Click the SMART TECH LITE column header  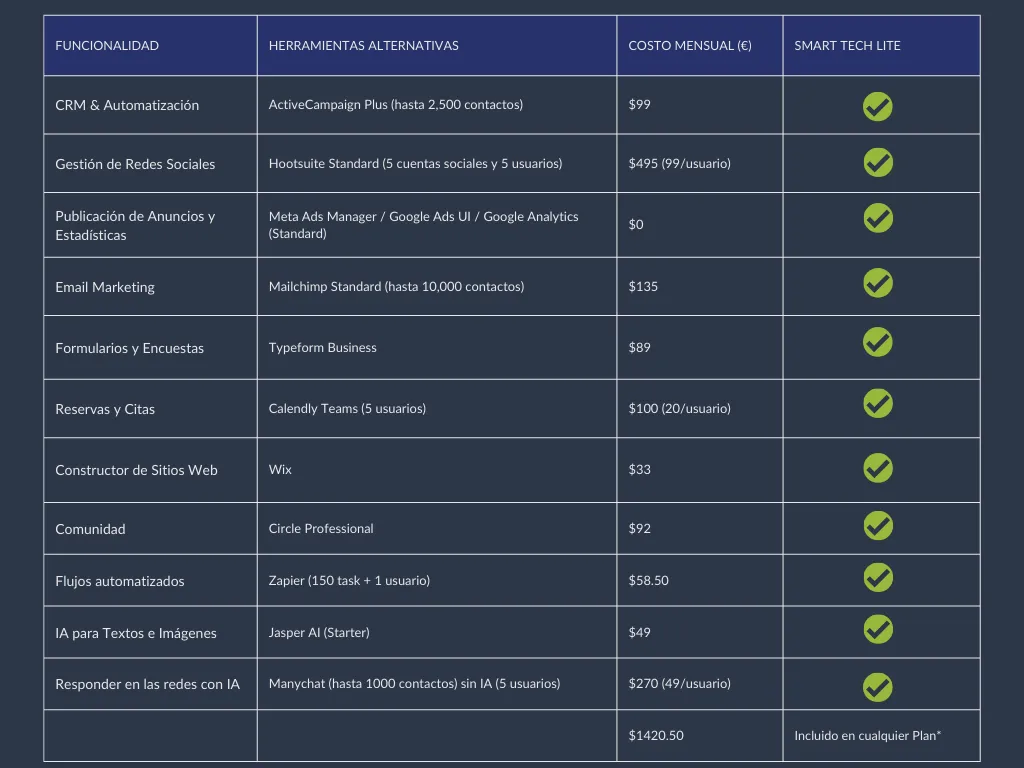point(847,46)
